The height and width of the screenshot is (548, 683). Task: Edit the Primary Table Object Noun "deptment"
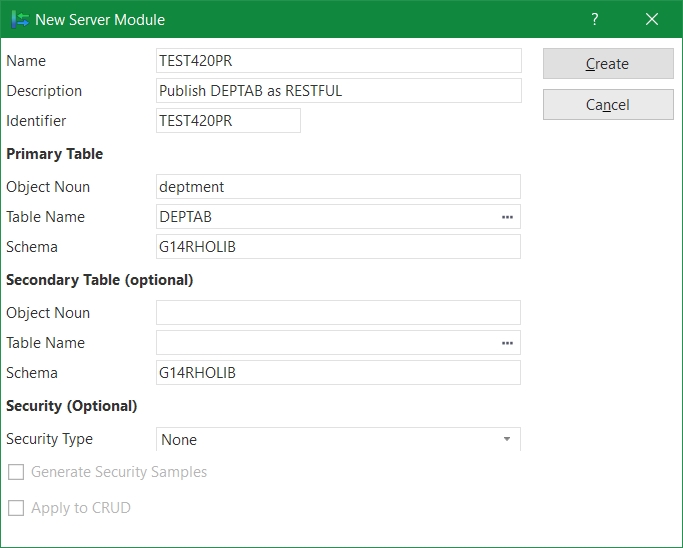click(x=338, y=187)
